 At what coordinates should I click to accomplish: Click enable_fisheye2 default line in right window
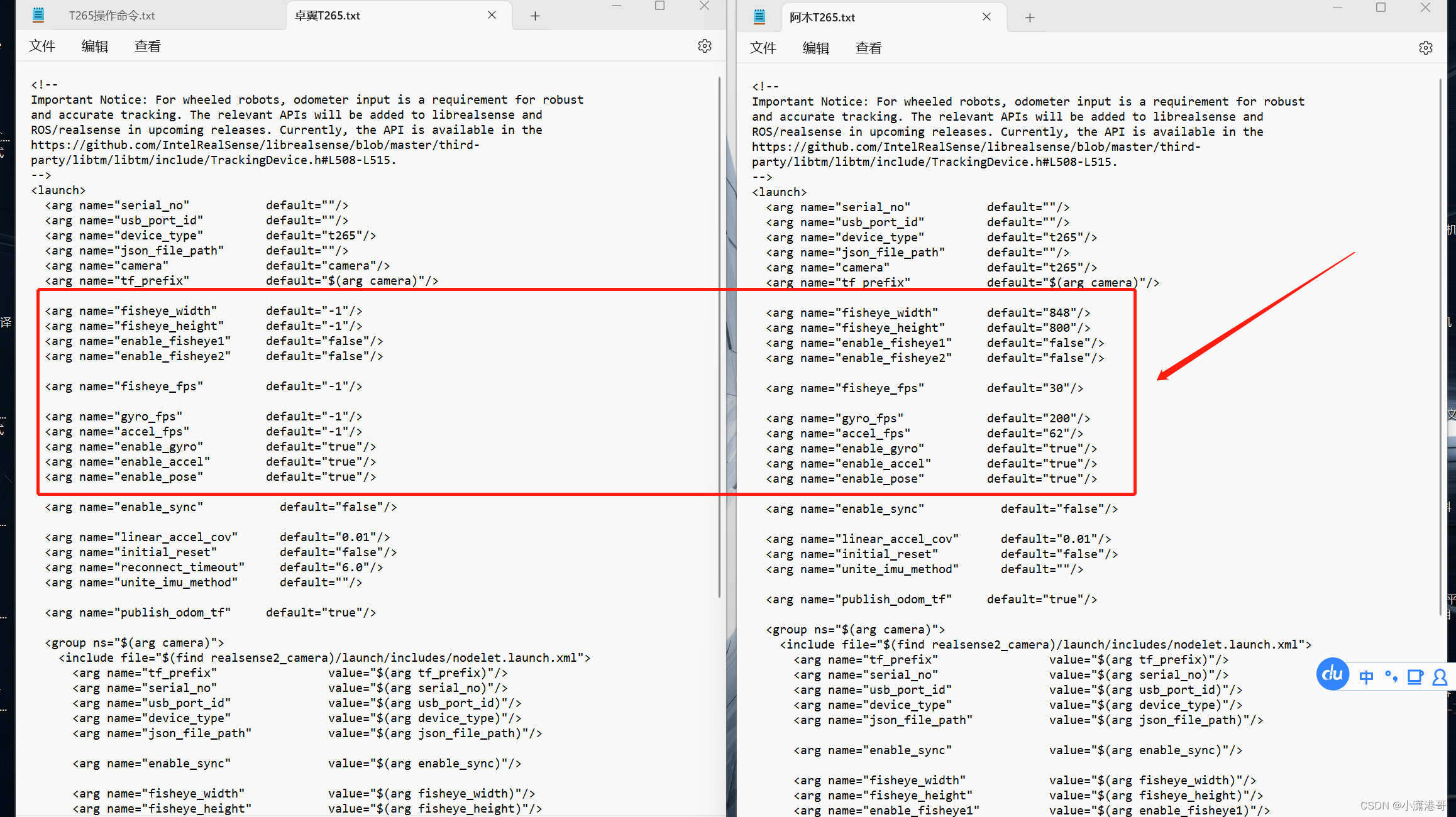pyautogui.click(x=935, y=358)
